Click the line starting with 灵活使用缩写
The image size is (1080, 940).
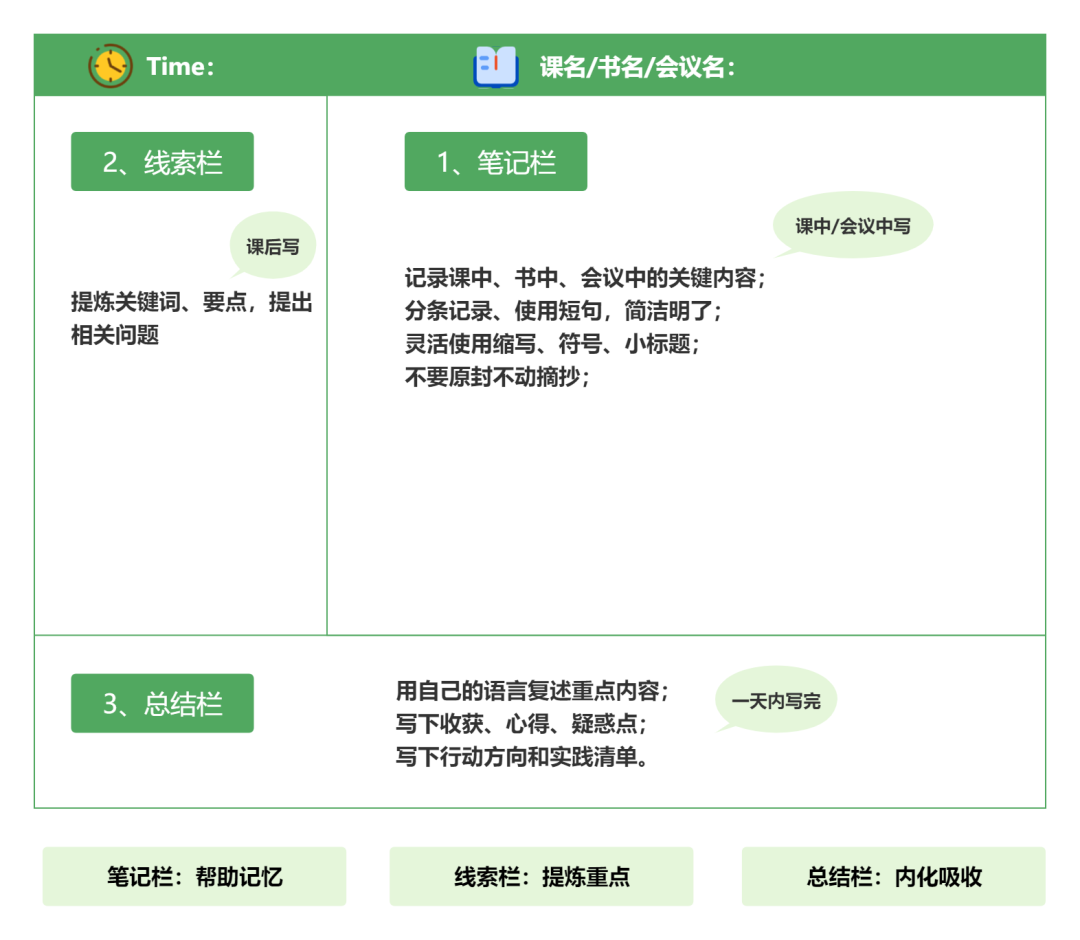click(552, 344)
